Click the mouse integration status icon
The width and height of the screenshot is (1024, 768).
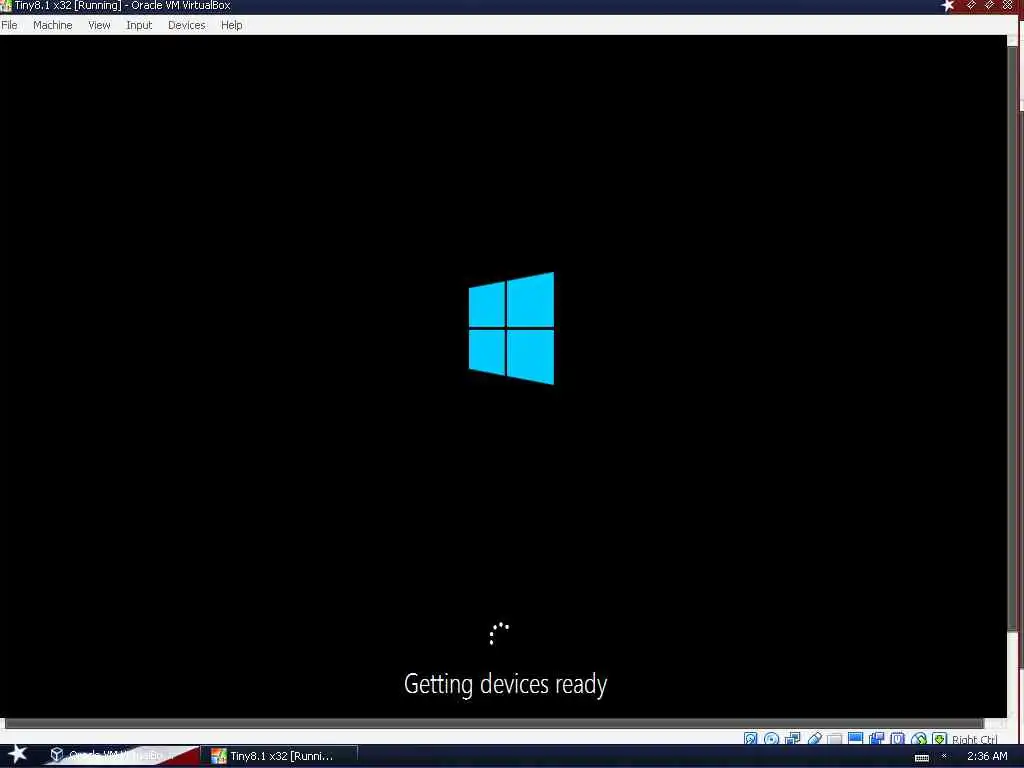point(919,739)
